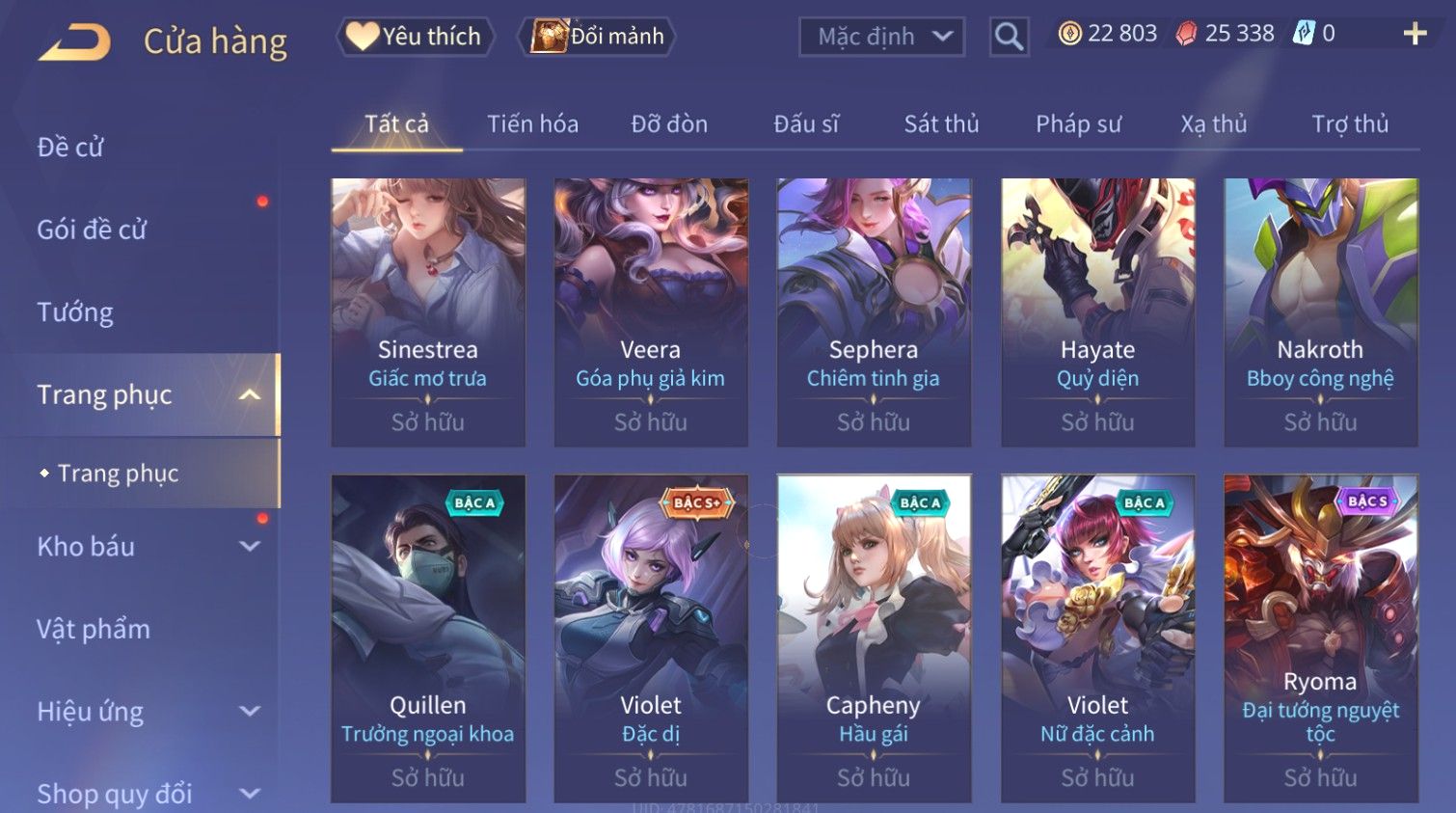Screen dimensions: 1456x813
Task: Open Gói đề cử in sidebar
Action: click(92, 230)
